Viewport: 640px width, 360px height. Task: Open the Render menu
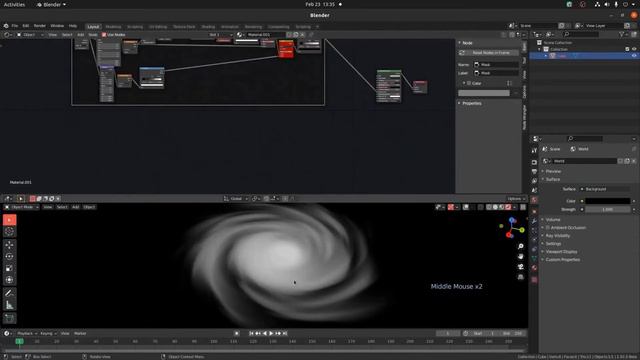(40, 26)
